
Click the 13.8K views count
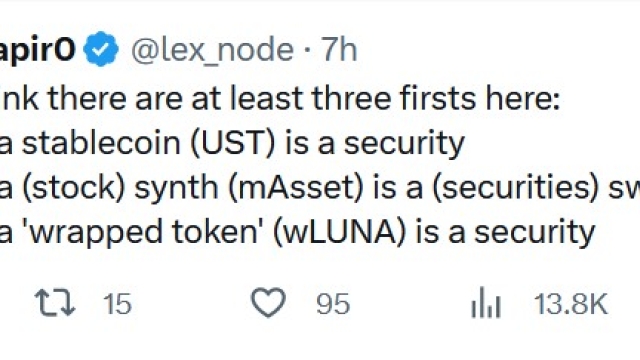coord(571,304)
